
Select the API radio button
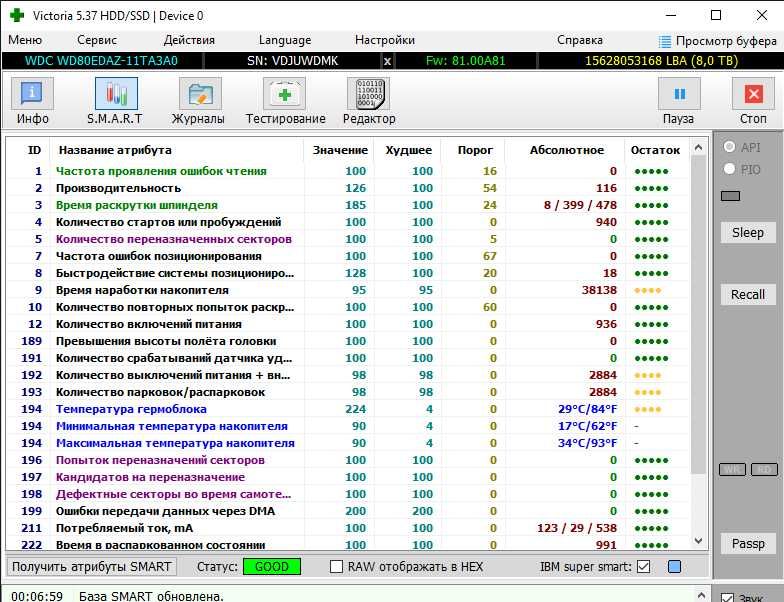point(730,146)
